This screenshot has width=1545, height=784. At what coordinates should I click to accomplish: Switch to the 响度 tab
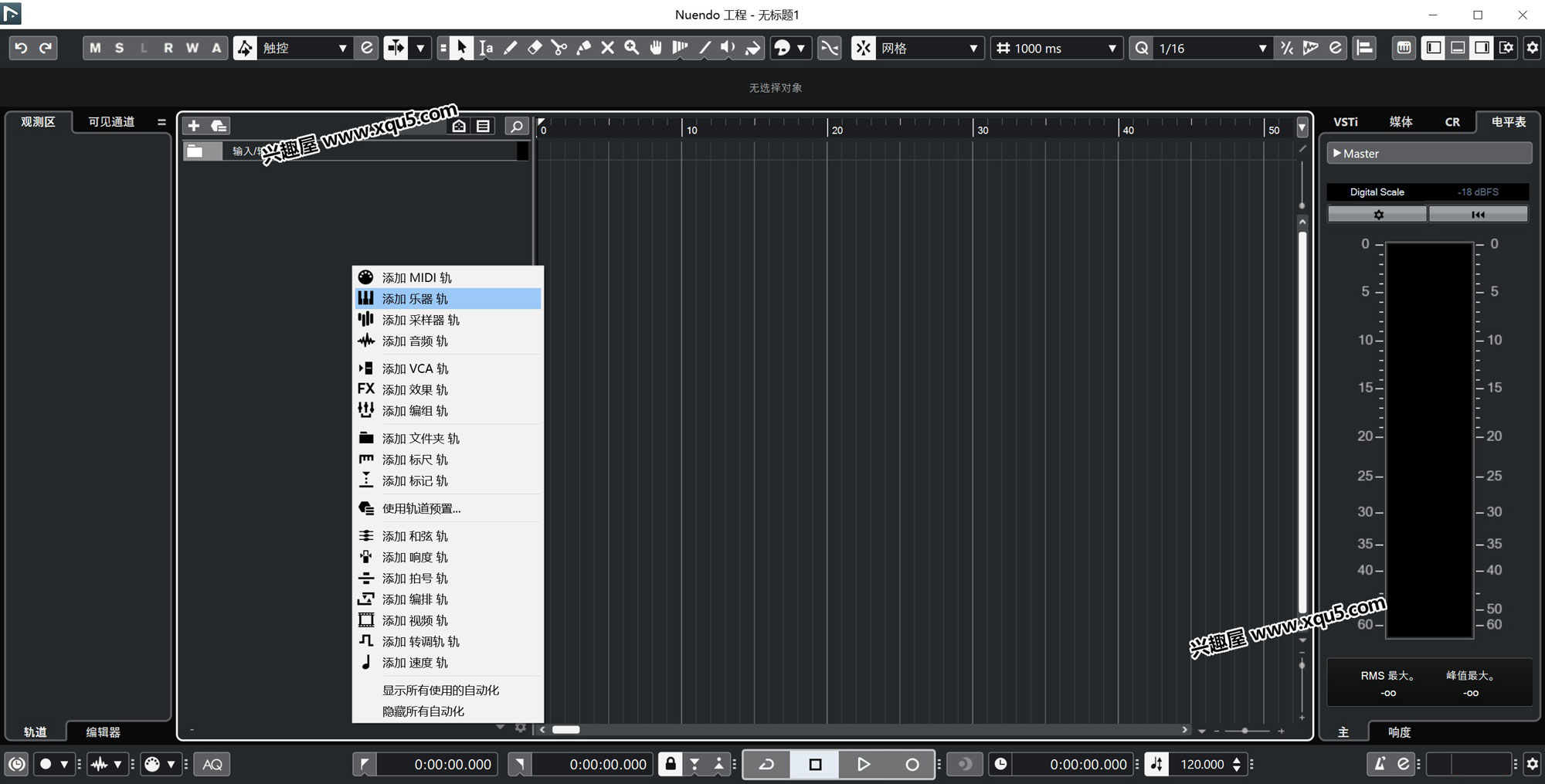[1399, 731]
